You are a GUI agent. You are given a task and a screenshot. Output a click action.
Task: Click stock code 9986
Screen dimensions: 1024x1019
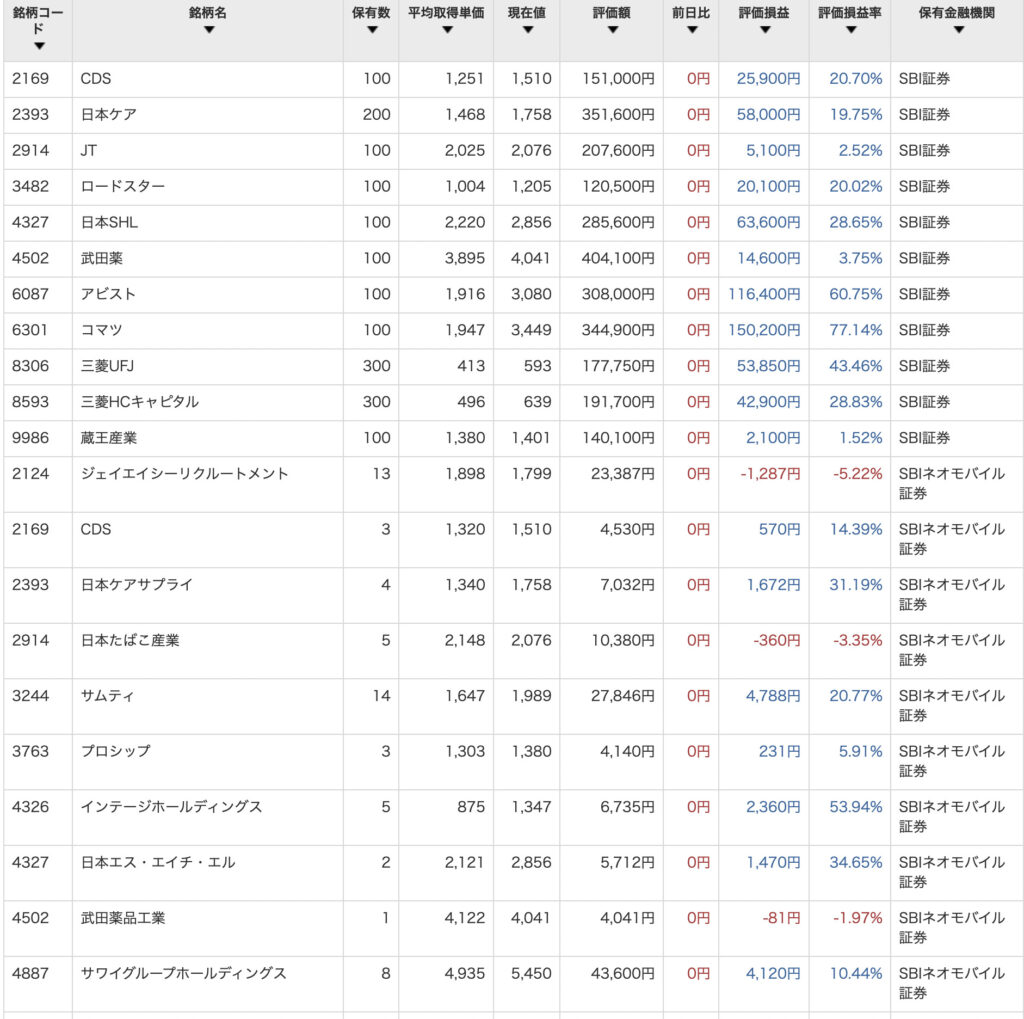(30, 438)
